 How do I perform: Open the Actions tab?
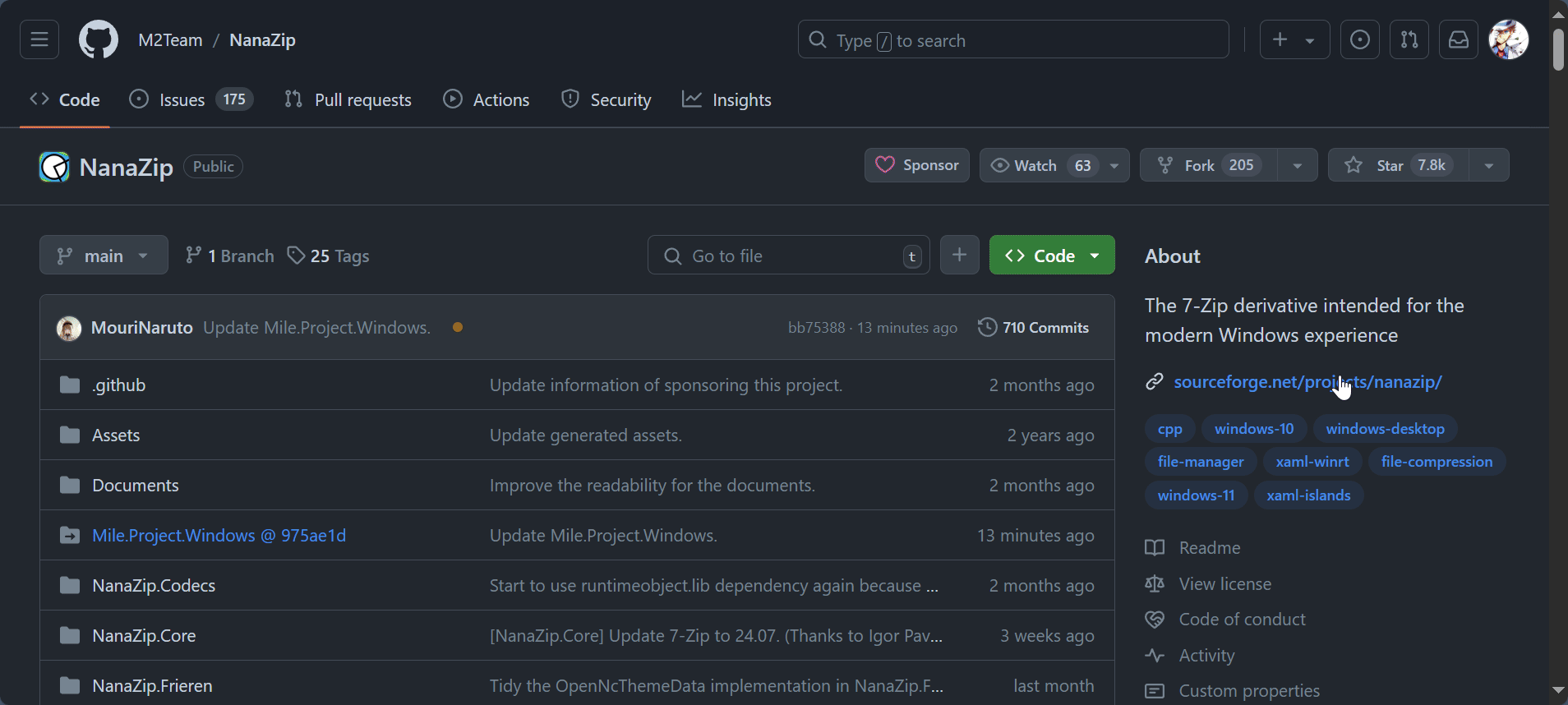pyautogui.click(x=487, y=99)
